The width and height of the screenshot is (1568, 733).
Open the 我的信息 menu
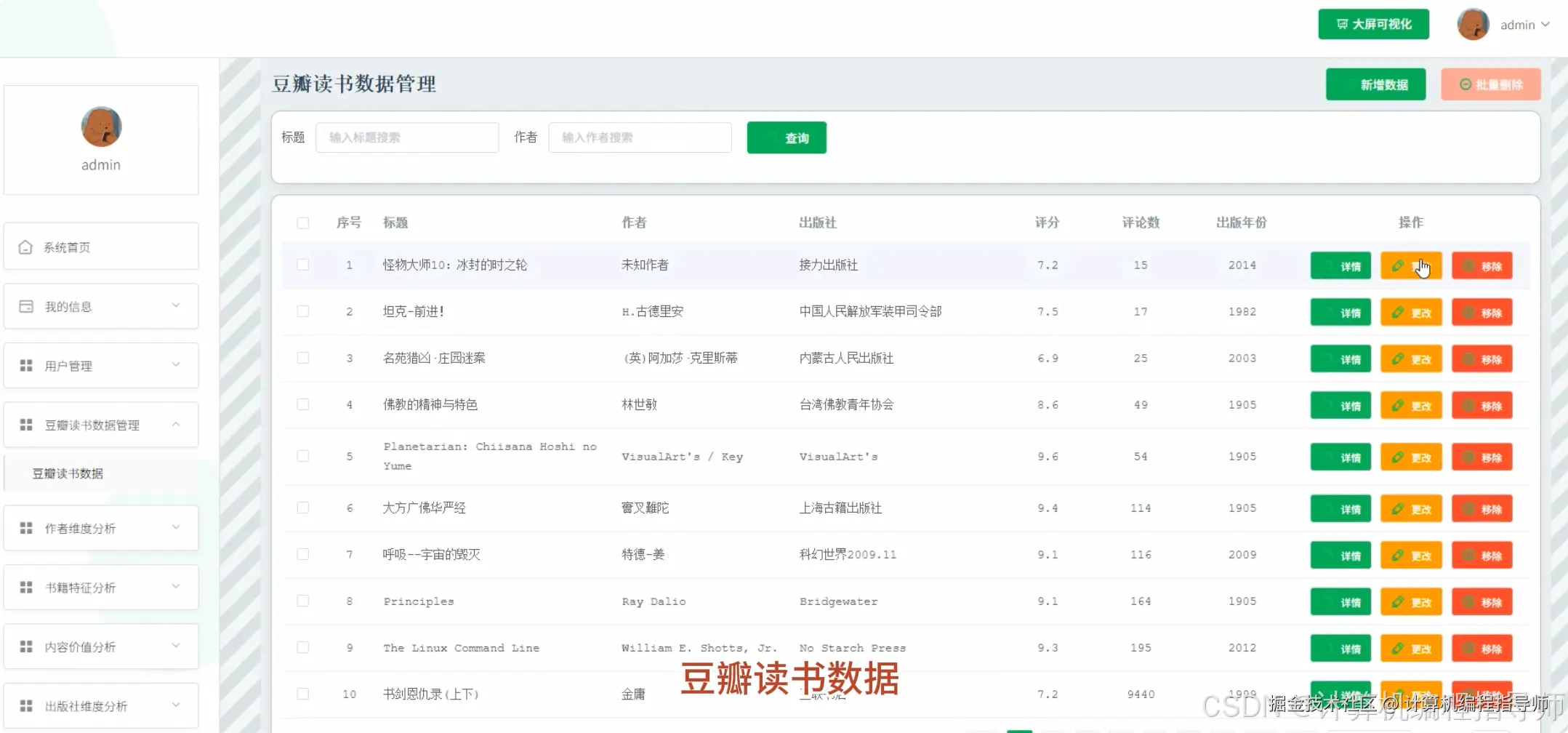pyautogui.click(x=101, y=306)
